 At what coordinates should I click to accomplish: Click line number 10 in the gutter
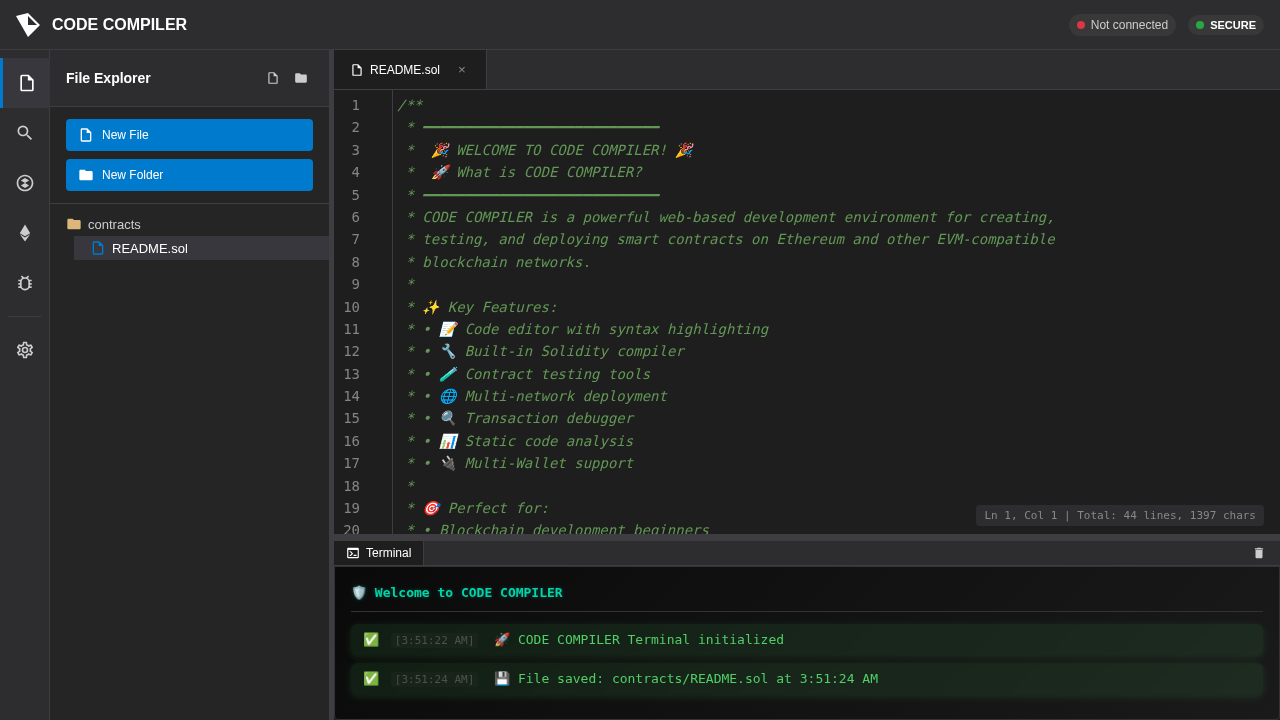pyautogui.click(x=351, y=307)
